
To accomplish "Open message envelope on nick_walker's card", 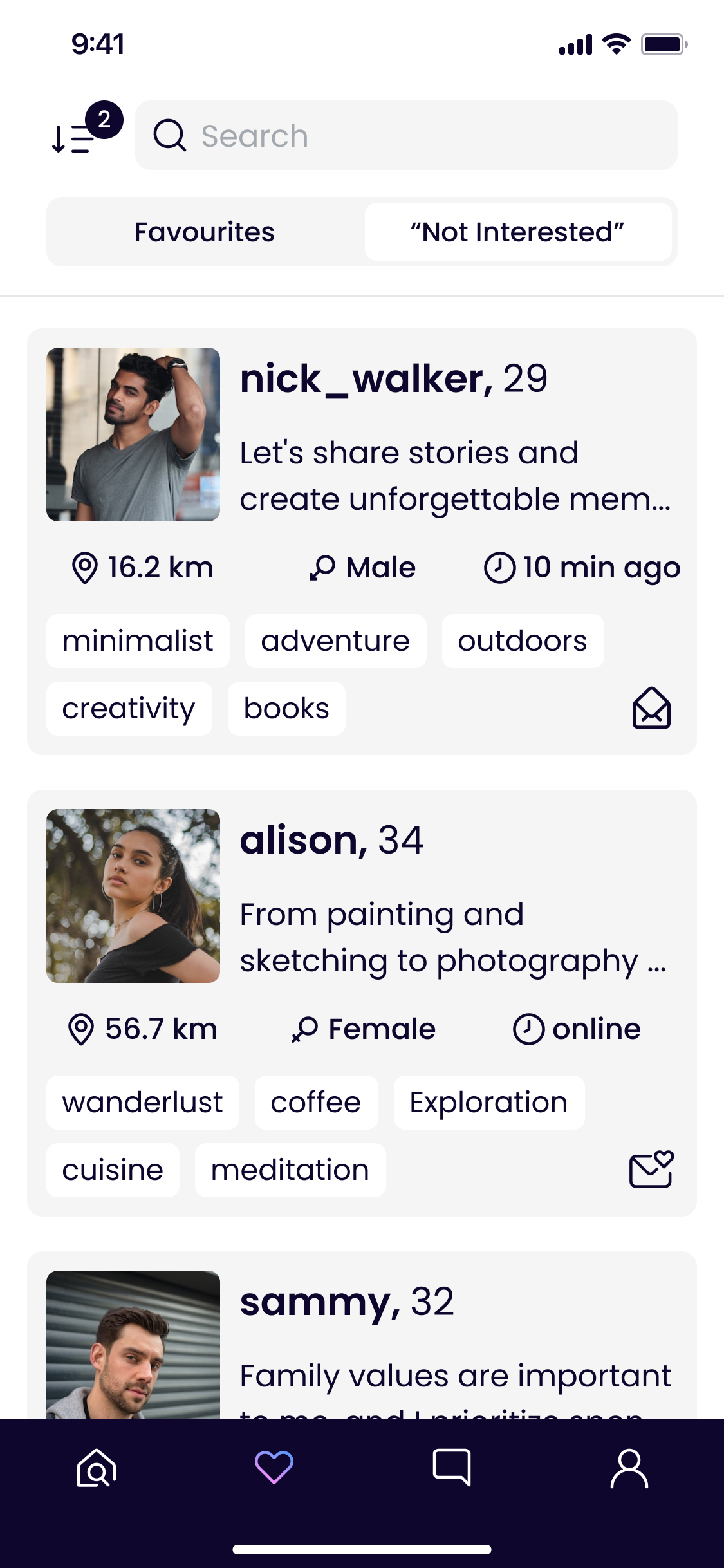I will tap(651, 708).
